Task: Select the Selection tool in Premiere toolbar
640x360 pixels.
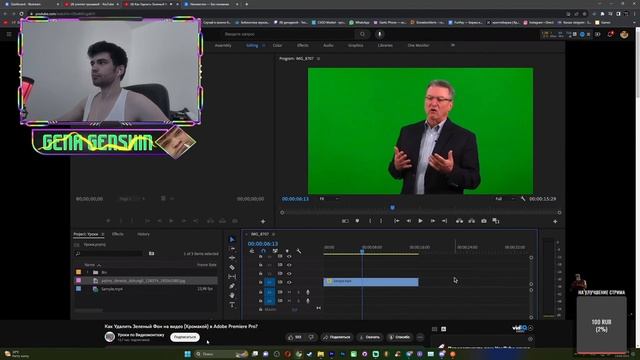Action: coord(232,240)
